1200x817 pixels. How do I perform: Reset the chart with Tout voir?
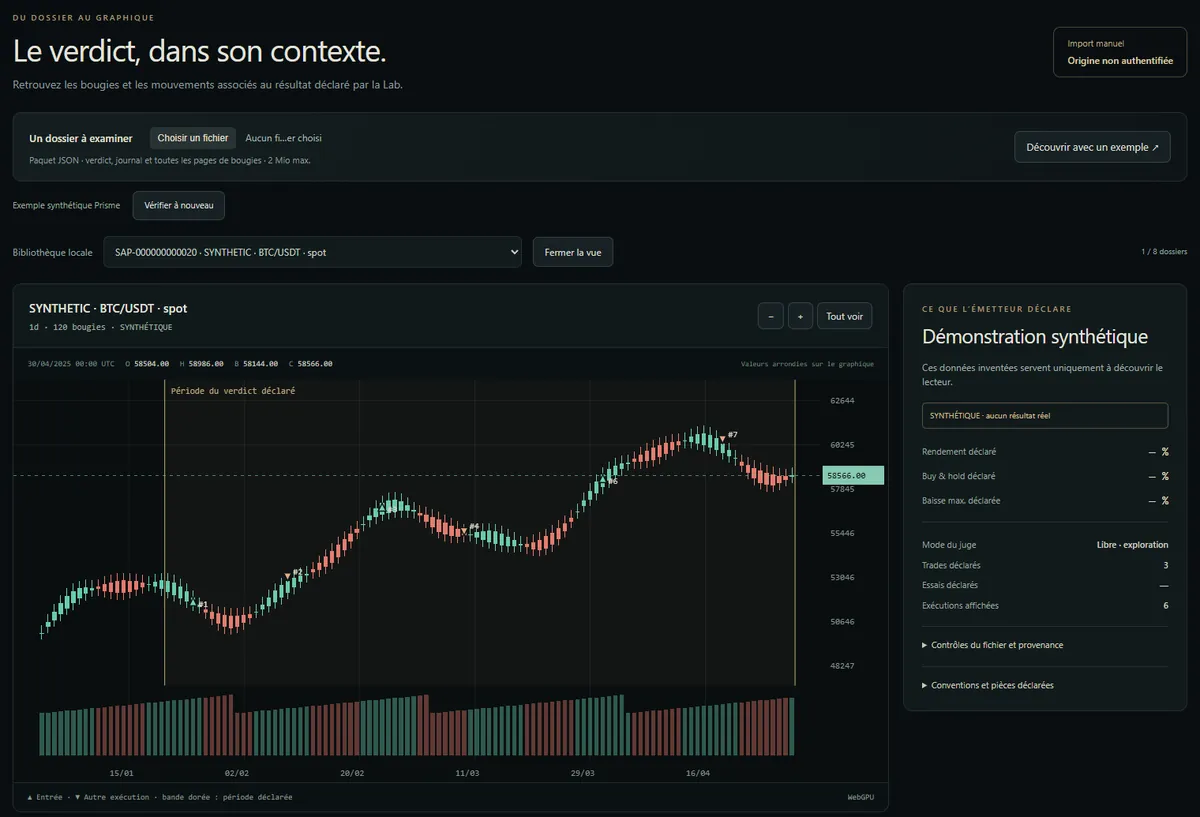845,316
